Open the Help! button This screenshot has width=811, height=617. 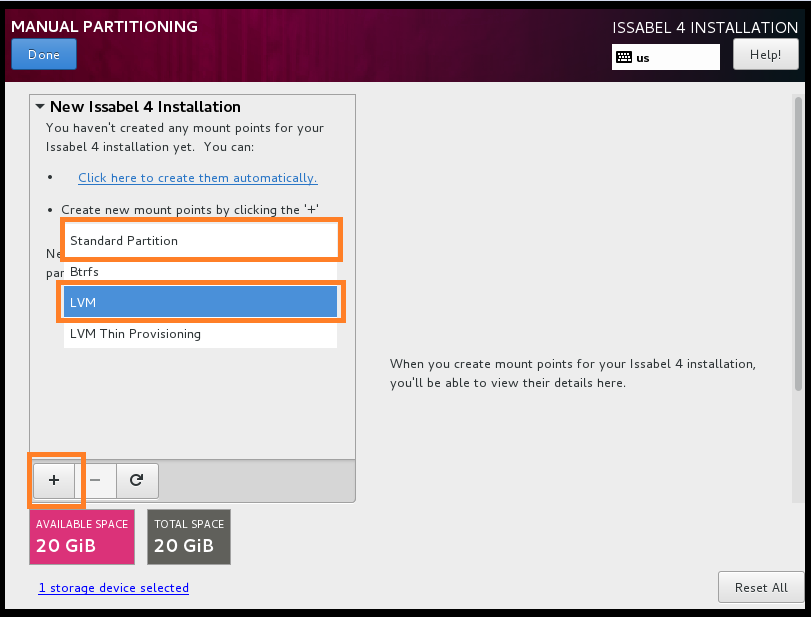click(x=765, y=54)
